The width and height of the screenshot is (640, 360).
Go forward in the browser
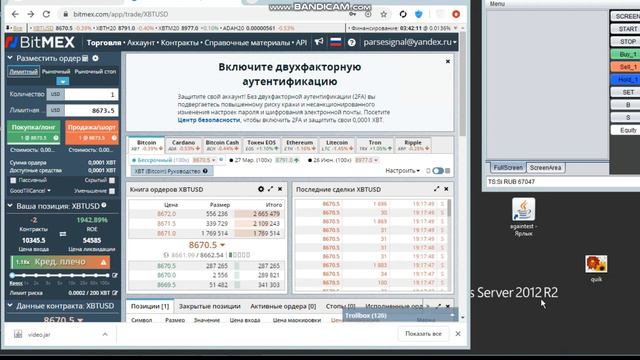31,14
